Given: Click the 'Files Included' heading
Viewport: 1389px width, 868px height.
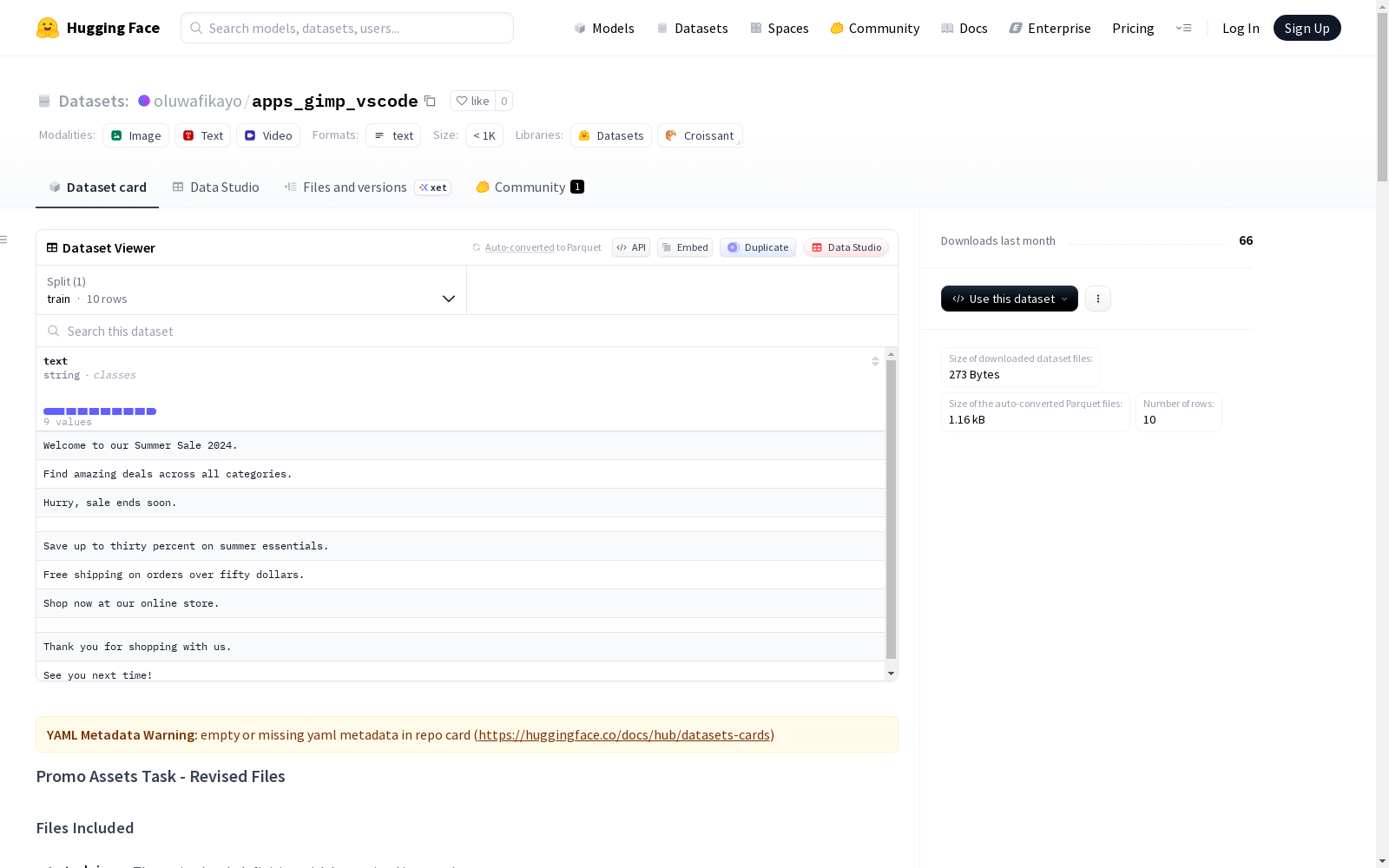Looking at the screenshot, I should tap(85, 828).
